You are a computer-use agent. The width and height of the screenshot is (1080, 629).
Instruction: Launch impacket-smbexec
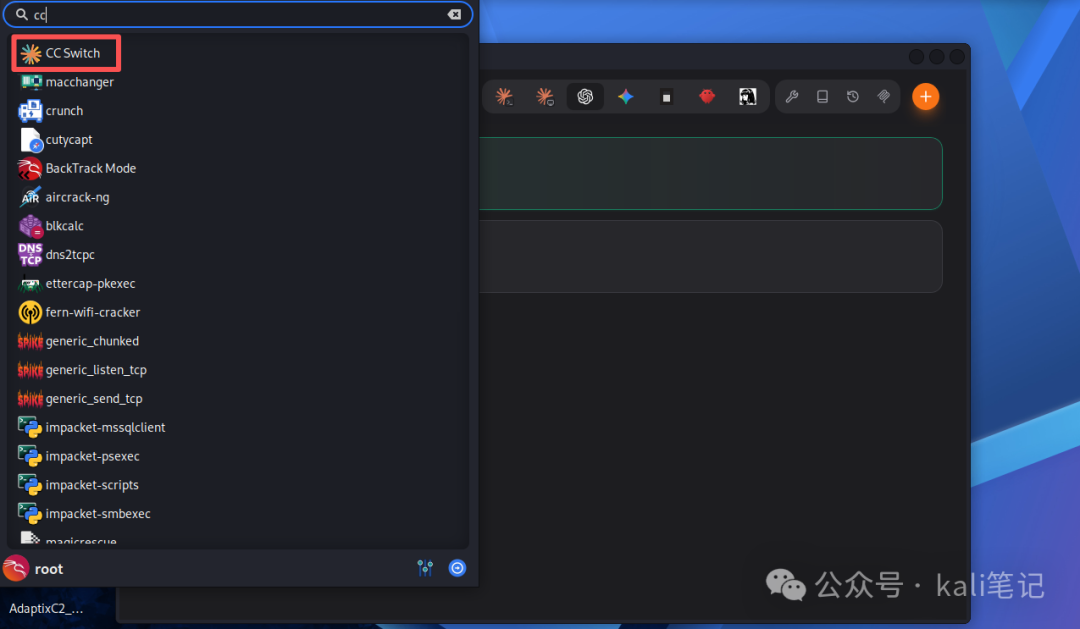tap(238, 514)
